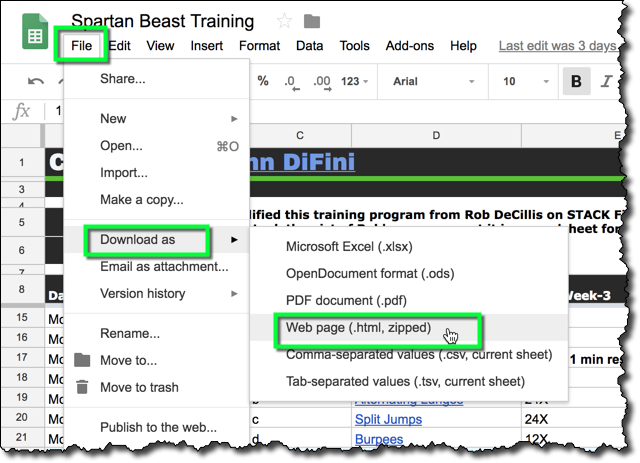Download as Tab-separated values (.tsv)
640x463 pixels.
click(409, 381)
